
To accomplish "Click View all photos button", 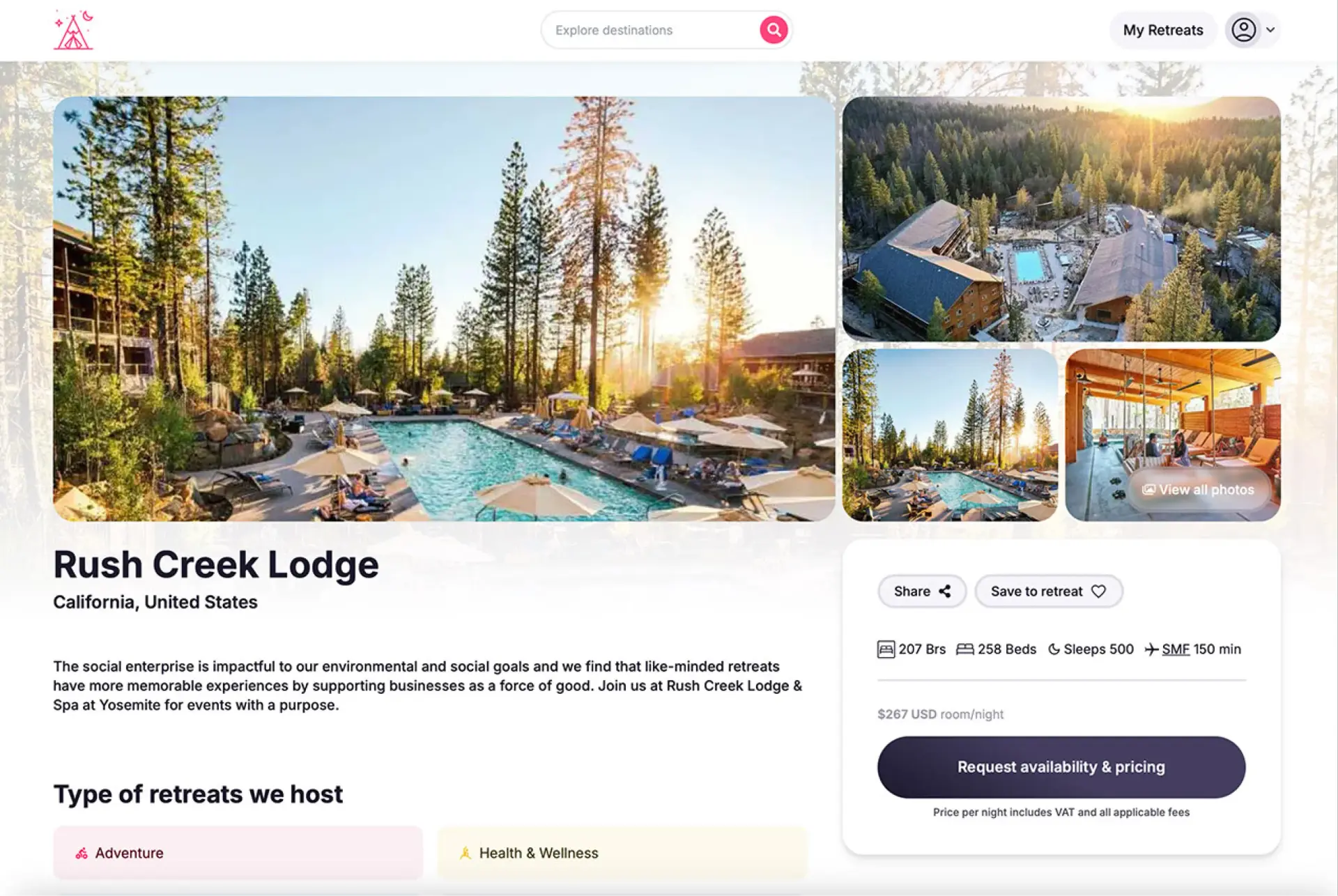I will tap(1199, 490).
